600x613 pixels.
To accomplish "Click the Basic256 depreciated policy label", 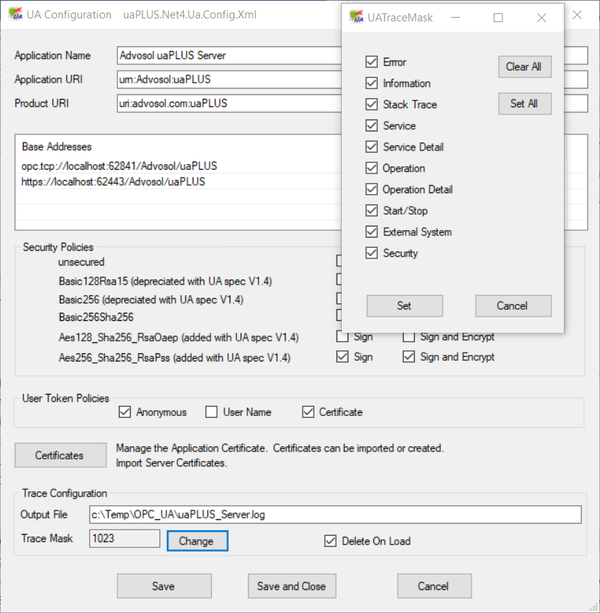I will [x=151, y=299].
